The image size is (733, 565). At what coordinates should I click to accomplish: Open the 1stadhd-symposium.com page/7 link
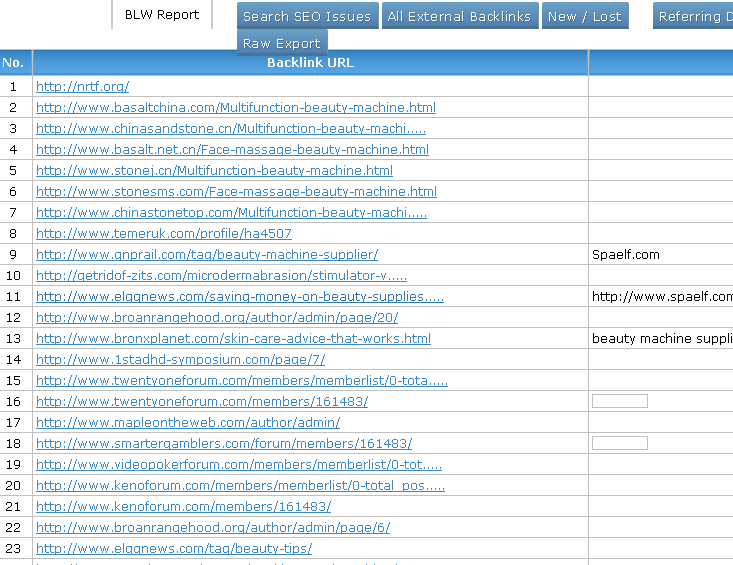coord(180,360)
